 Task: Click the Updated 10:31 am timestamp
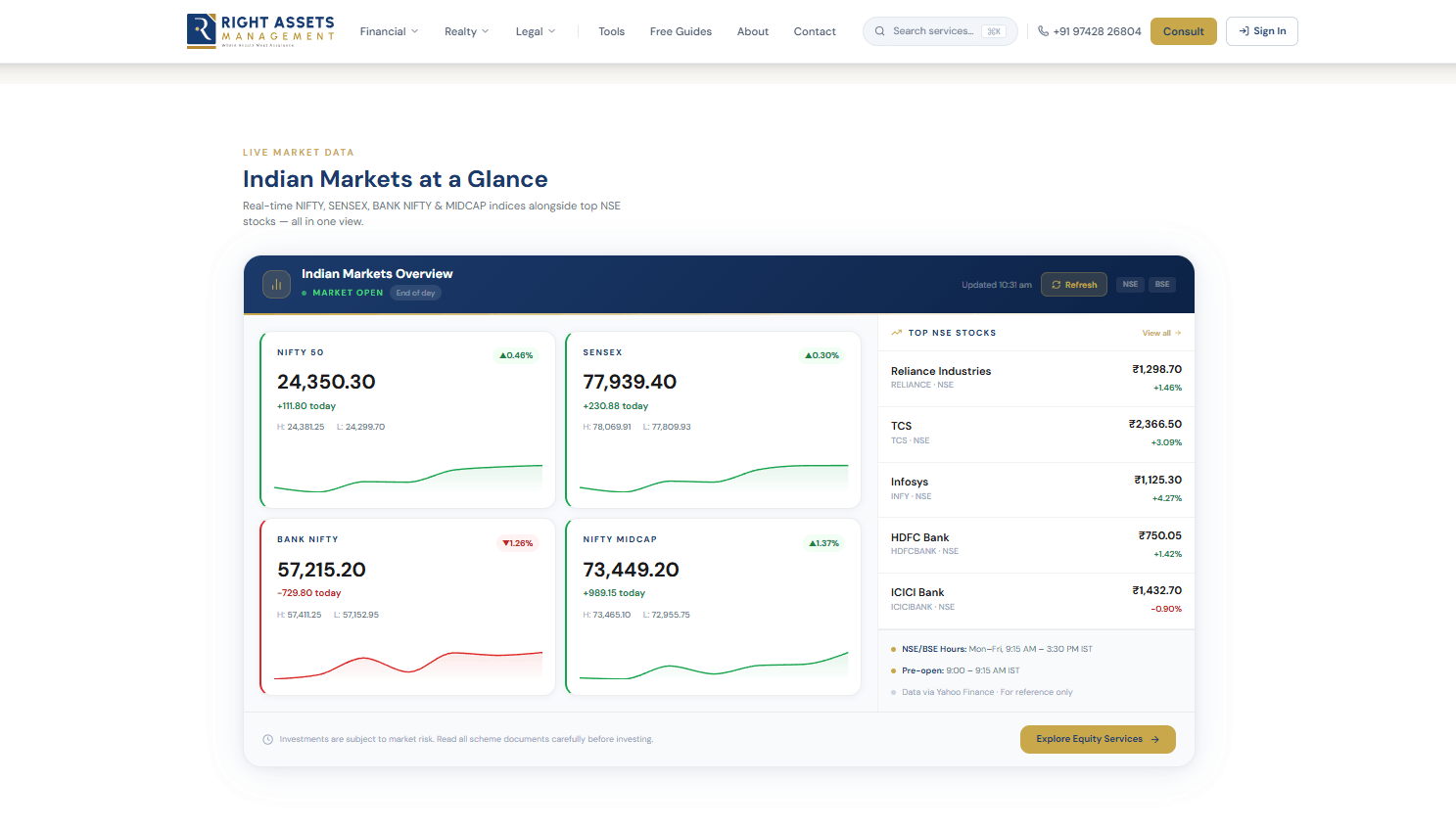point(996,285)
